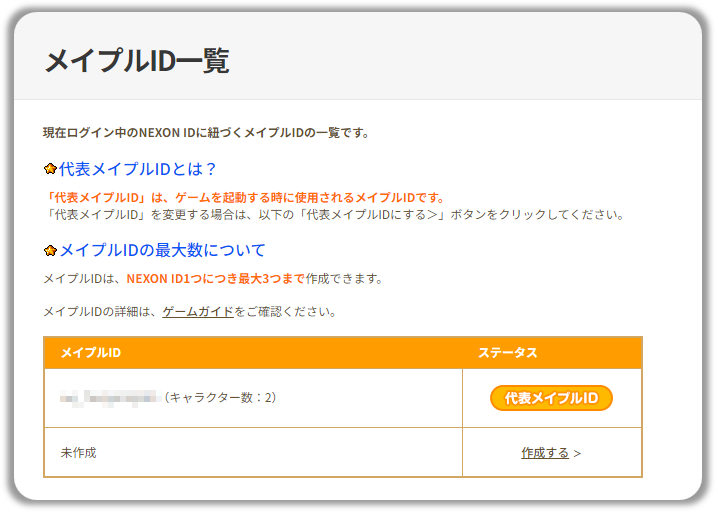Click the orange NEXON ID1つにつき最大3つまで text
This screenshot has width=716, height=512.
(216, 279)
